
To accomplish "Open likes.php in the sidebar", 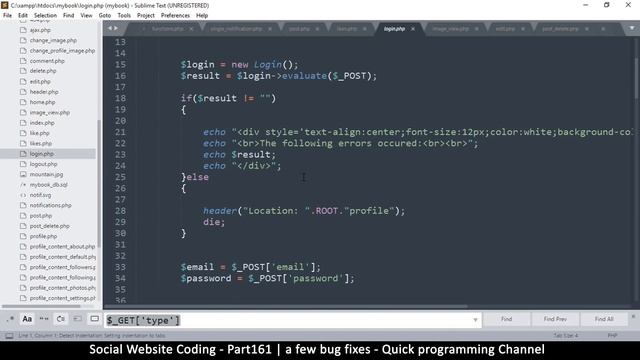I will [x=41, y=143].
